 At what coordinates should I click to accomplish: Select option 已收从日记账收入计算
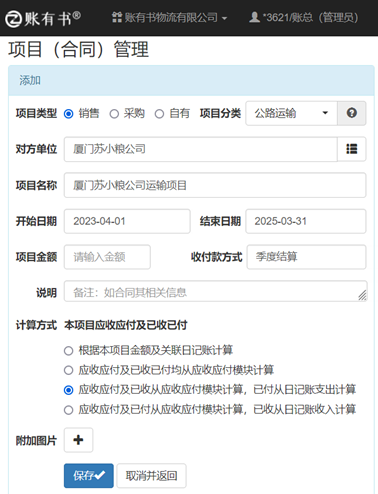pos(69,410)
